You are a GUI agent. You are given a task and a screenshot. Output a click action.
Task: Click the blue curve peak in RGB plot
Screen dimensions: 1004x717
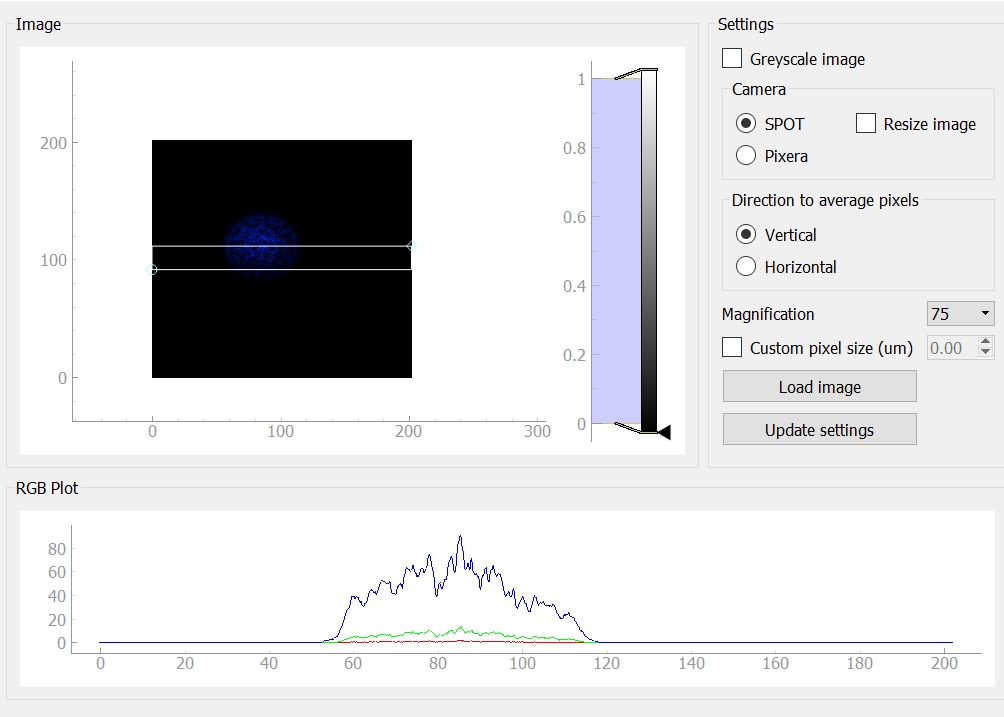point(460,537)
